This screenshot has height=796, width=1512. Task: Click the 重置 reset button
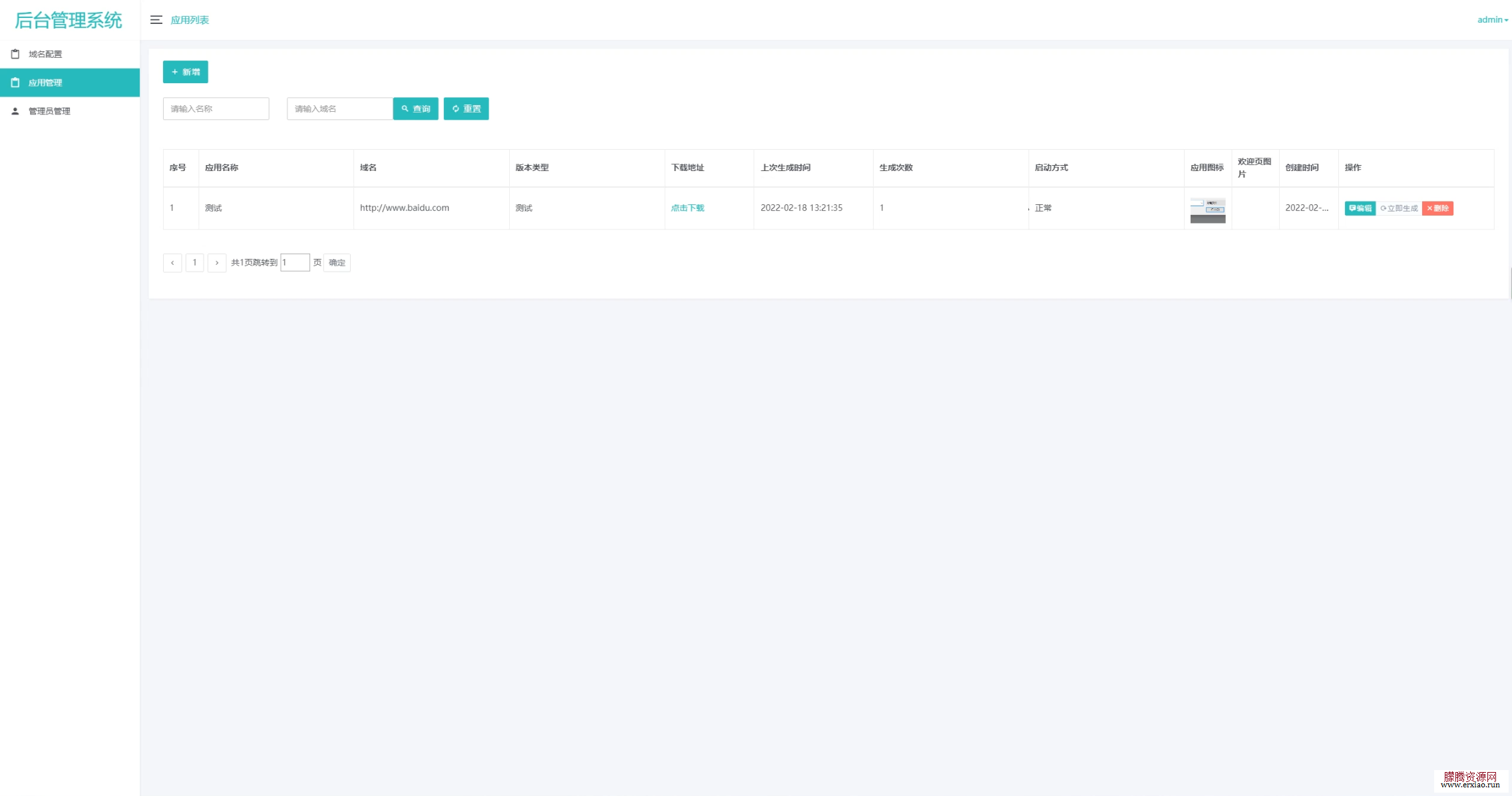coord(467,108)
